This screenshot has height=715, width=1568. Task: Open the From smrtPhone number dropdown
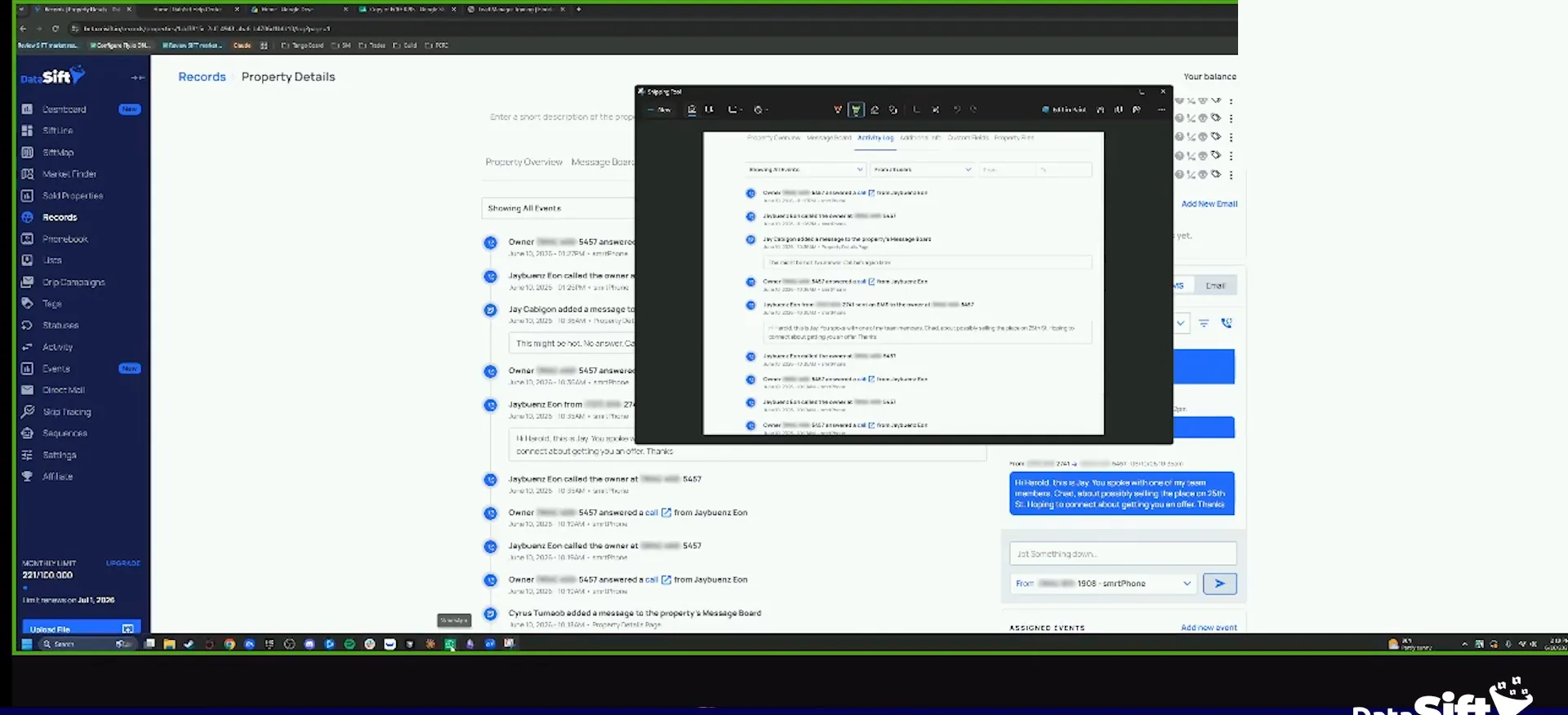pyautogui.click(x=1103, y=584)
